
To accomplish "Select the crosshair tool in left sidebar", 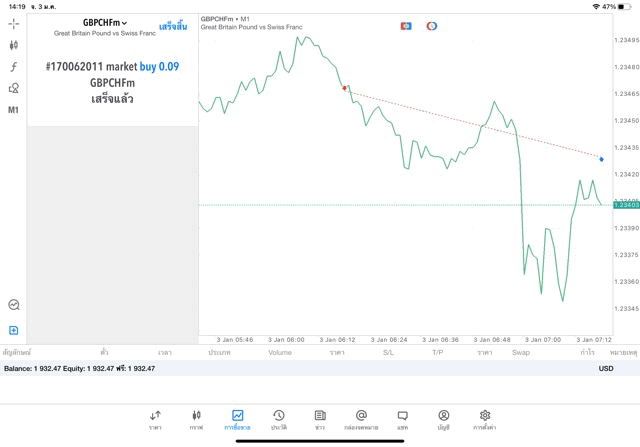I will click(14, 23).
